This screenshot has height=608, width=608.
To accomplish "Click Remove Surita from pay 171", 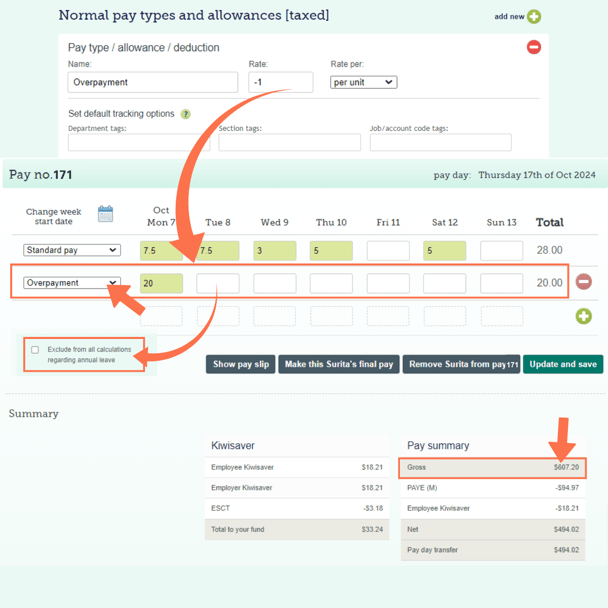I will (461, 364).
